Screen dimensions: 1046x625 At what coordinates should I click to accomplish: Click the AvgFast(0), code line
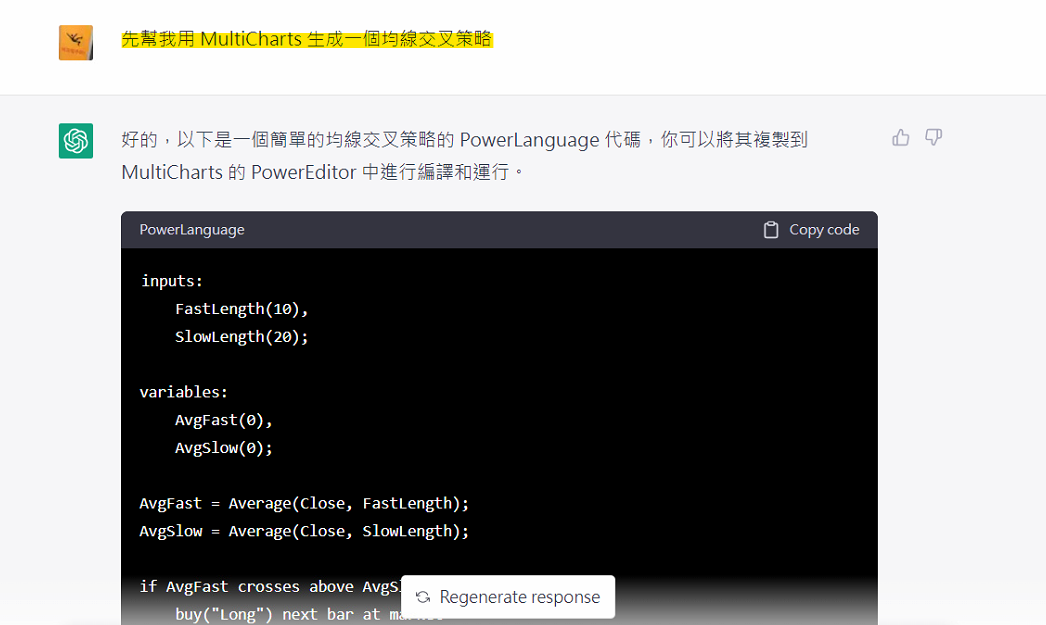223,420
